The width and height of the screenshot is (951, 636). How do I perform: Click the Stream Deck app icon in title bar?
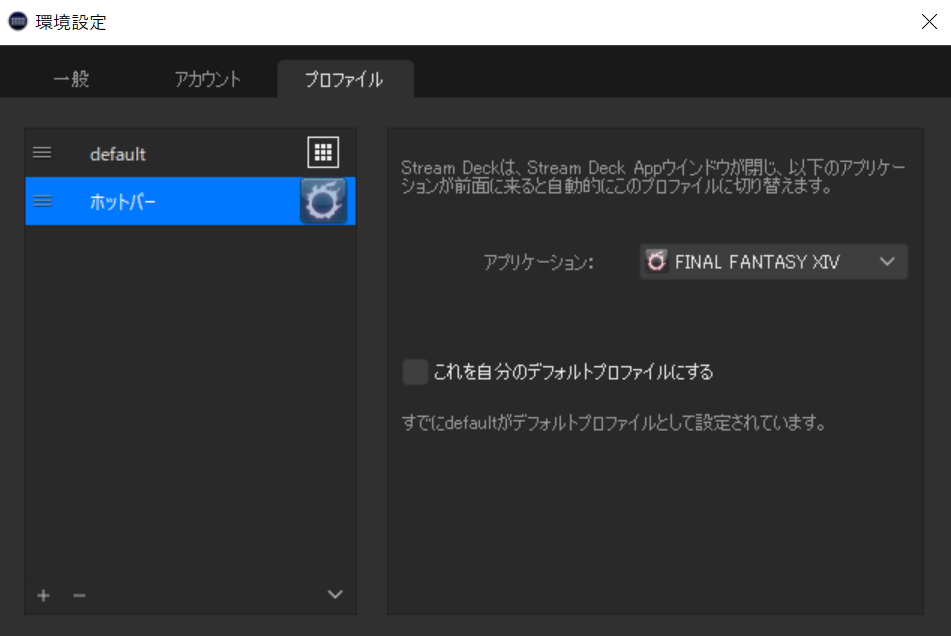[18, 22]
